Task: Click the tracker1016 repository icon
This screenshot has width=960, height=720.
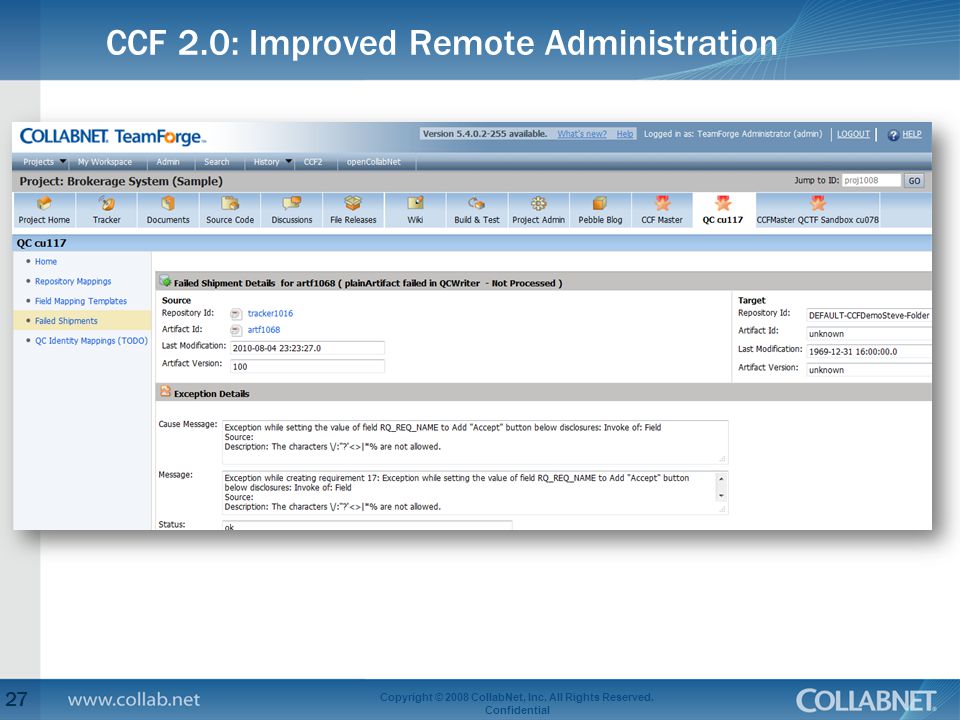Action: [x=236, y=314]
